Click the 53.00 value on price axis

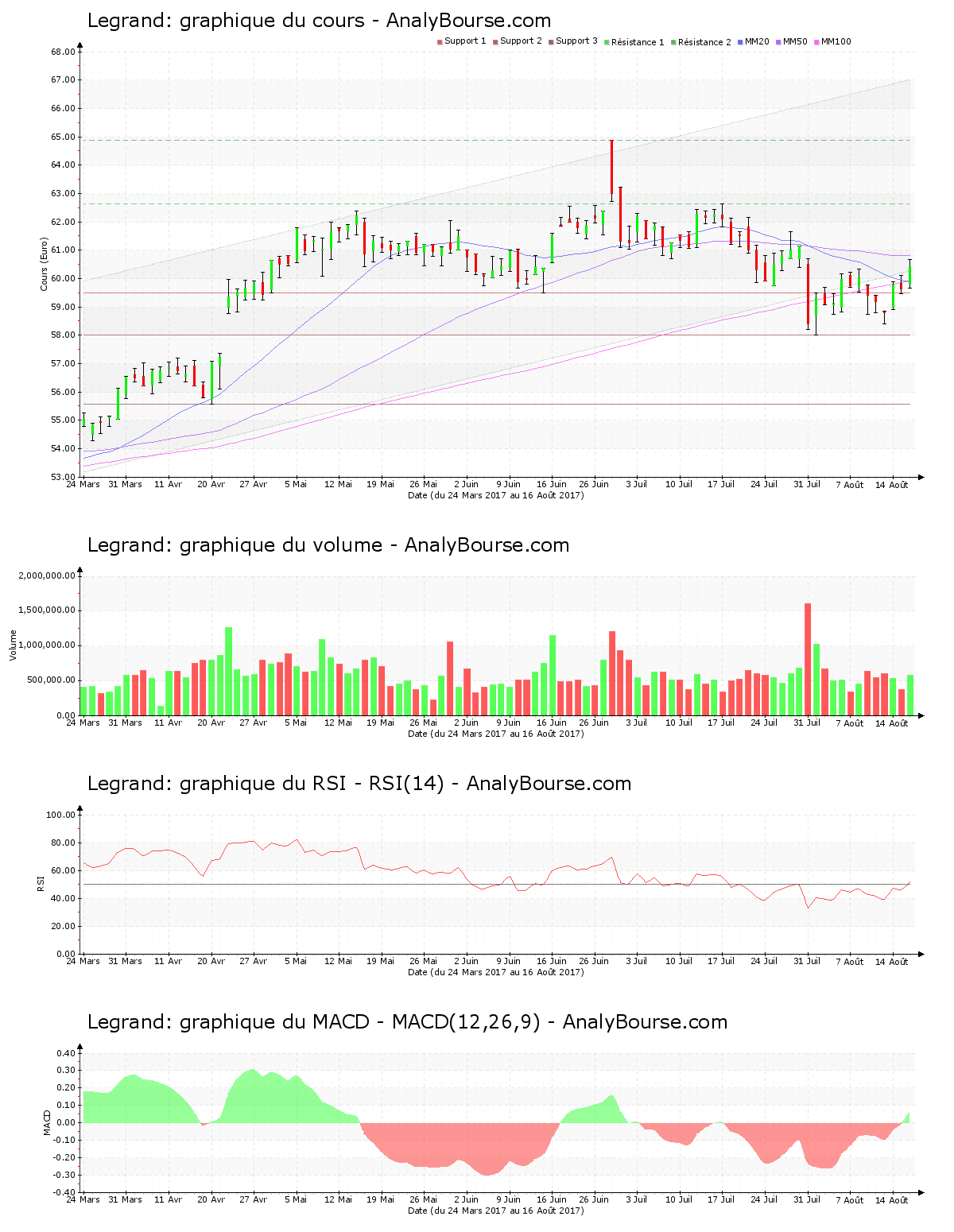[63, 477]
